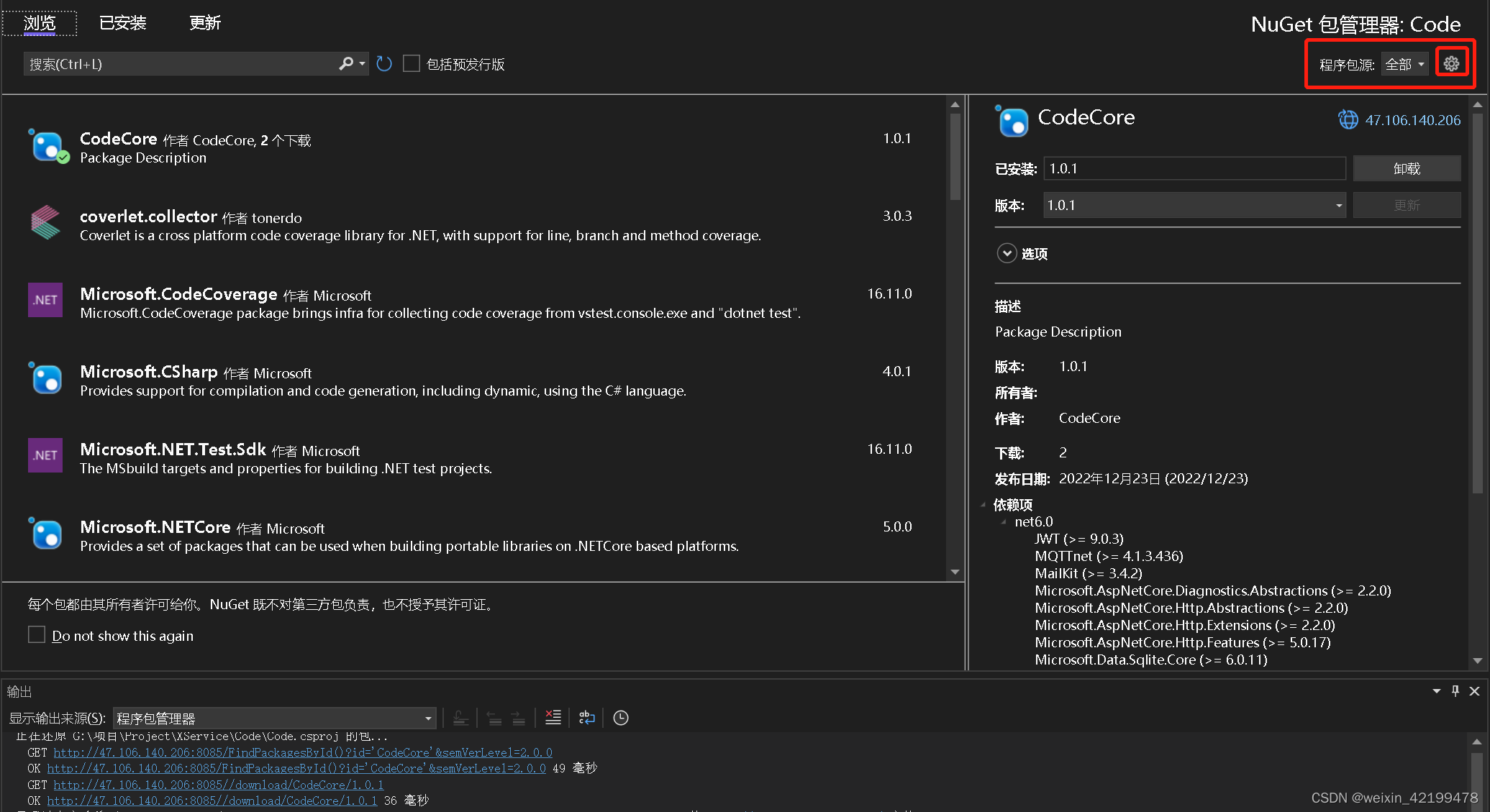Viewport: 1490px width, 812px height.
Task: Select the Microsoft.CodeCoverage package name
Action: coord(178,294)
